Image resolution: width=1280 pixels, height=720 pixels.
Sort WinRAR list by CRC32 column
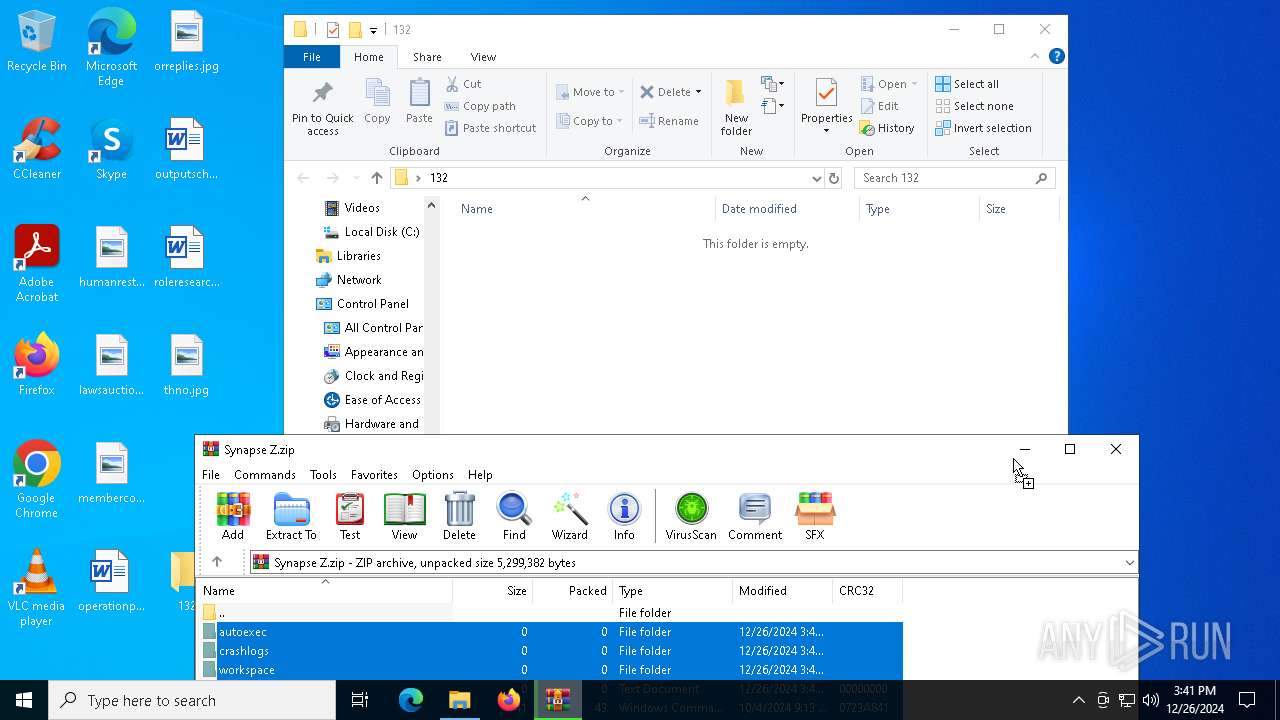click(867, 591)
